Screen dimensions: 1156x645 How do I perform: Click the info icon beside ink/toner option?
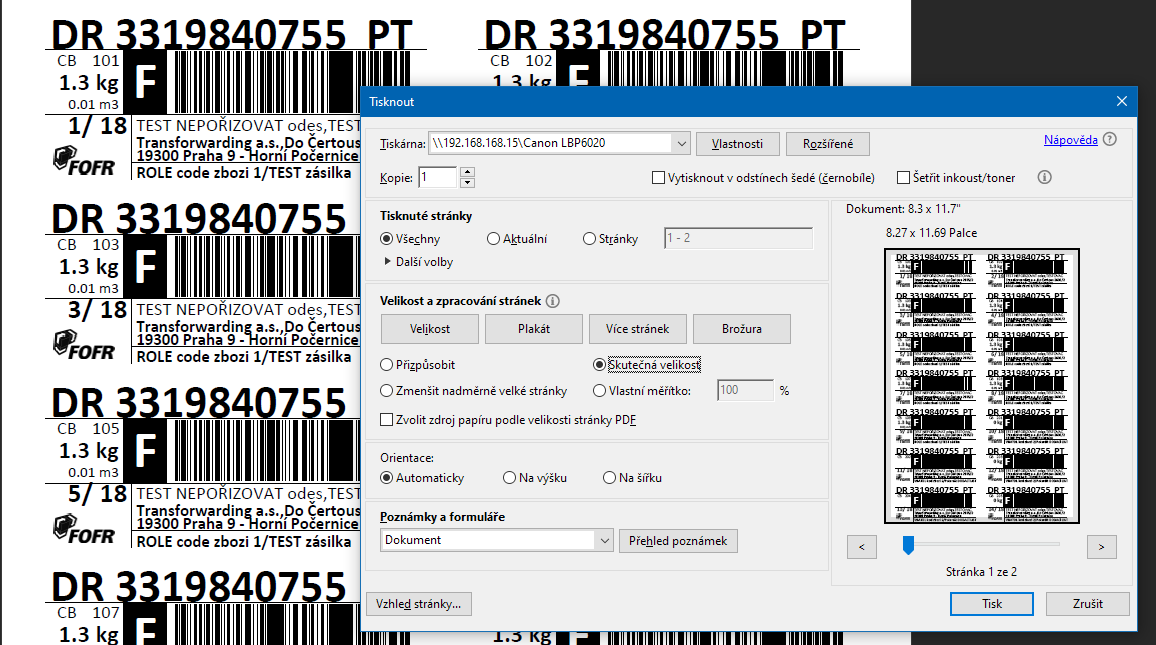[1044, 178]
